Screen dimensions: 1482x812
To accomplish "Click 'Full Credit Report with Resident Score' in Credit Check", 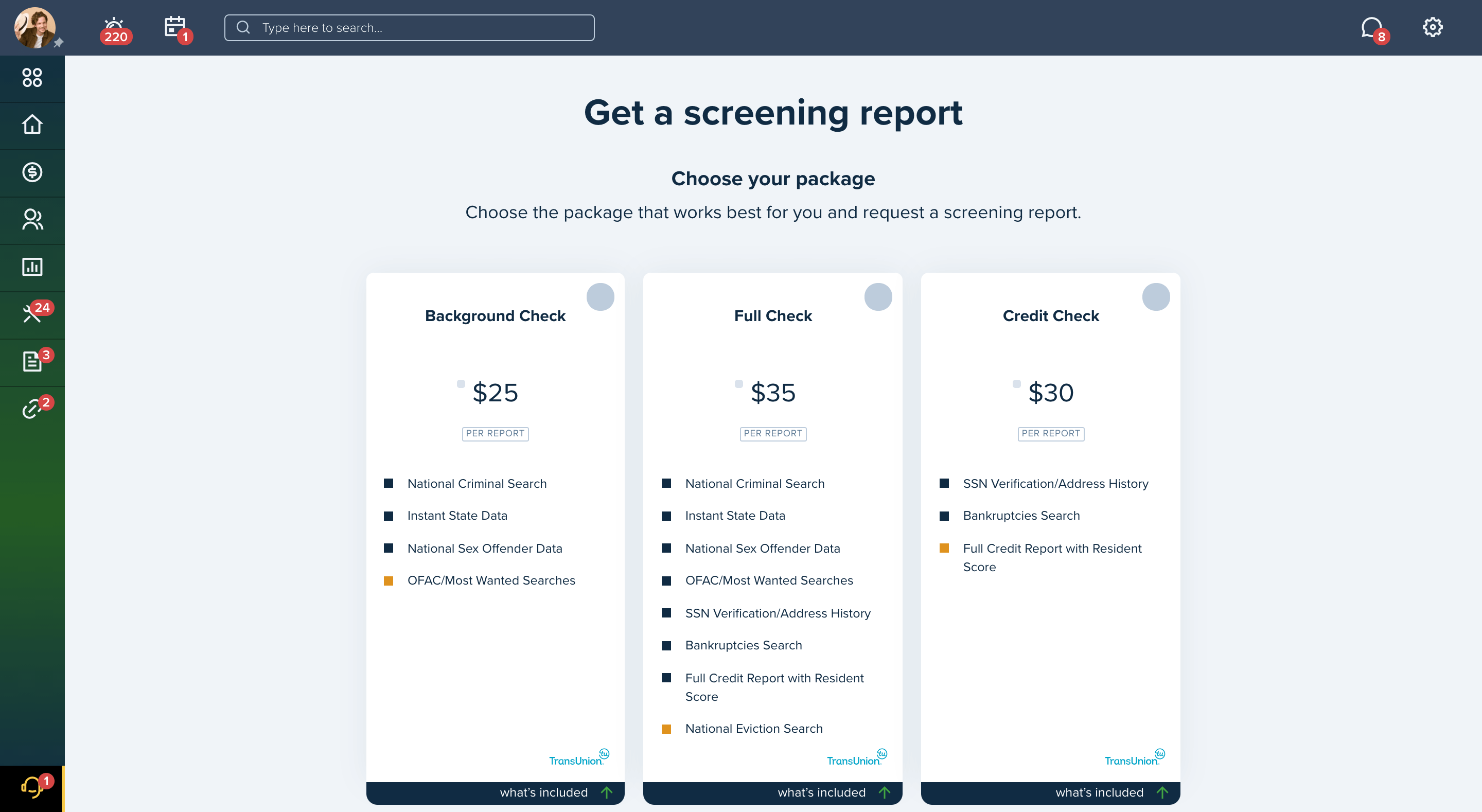I will 1052,558.
